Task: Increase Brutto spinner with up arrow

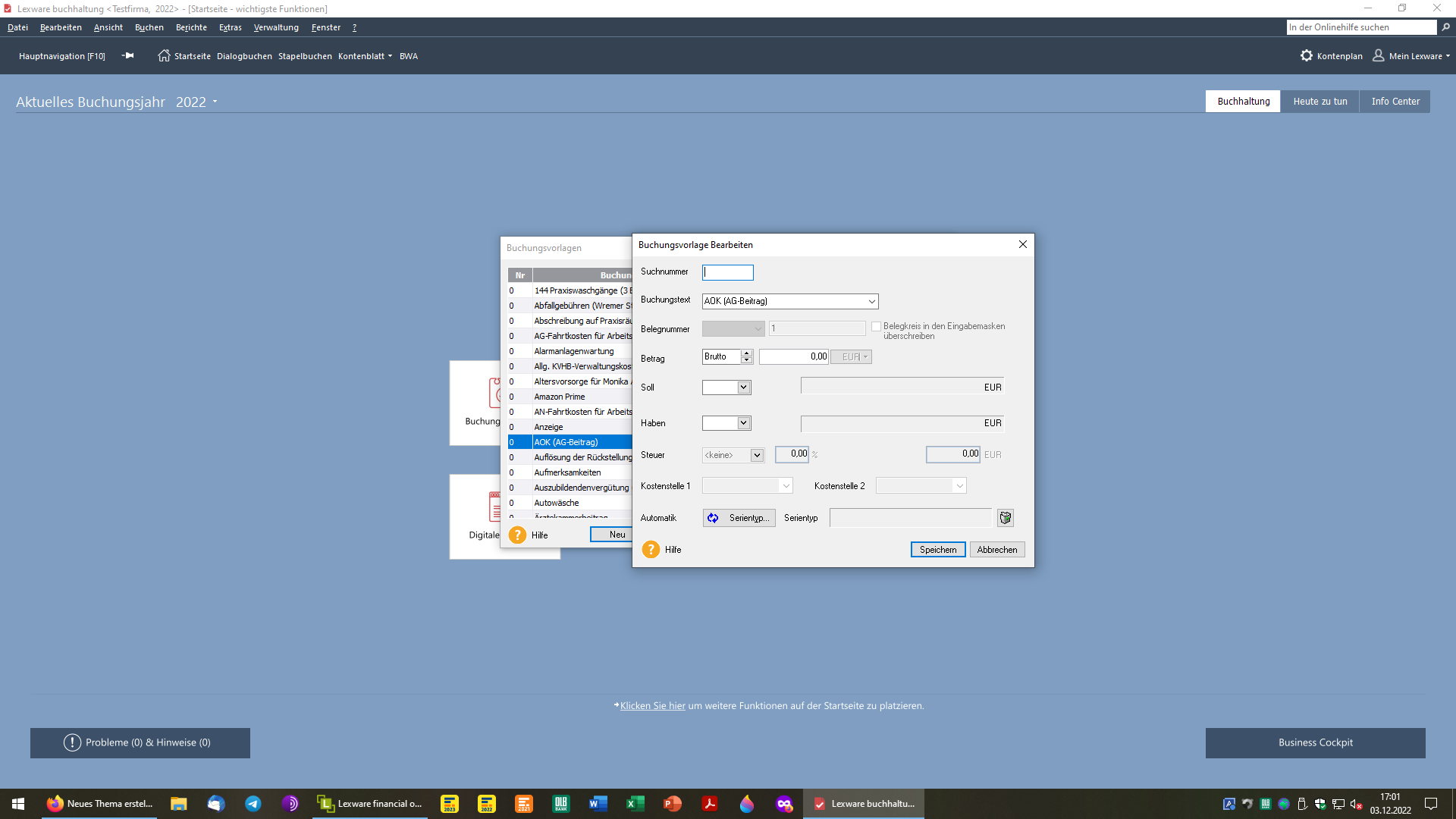Action: point(746,353)
